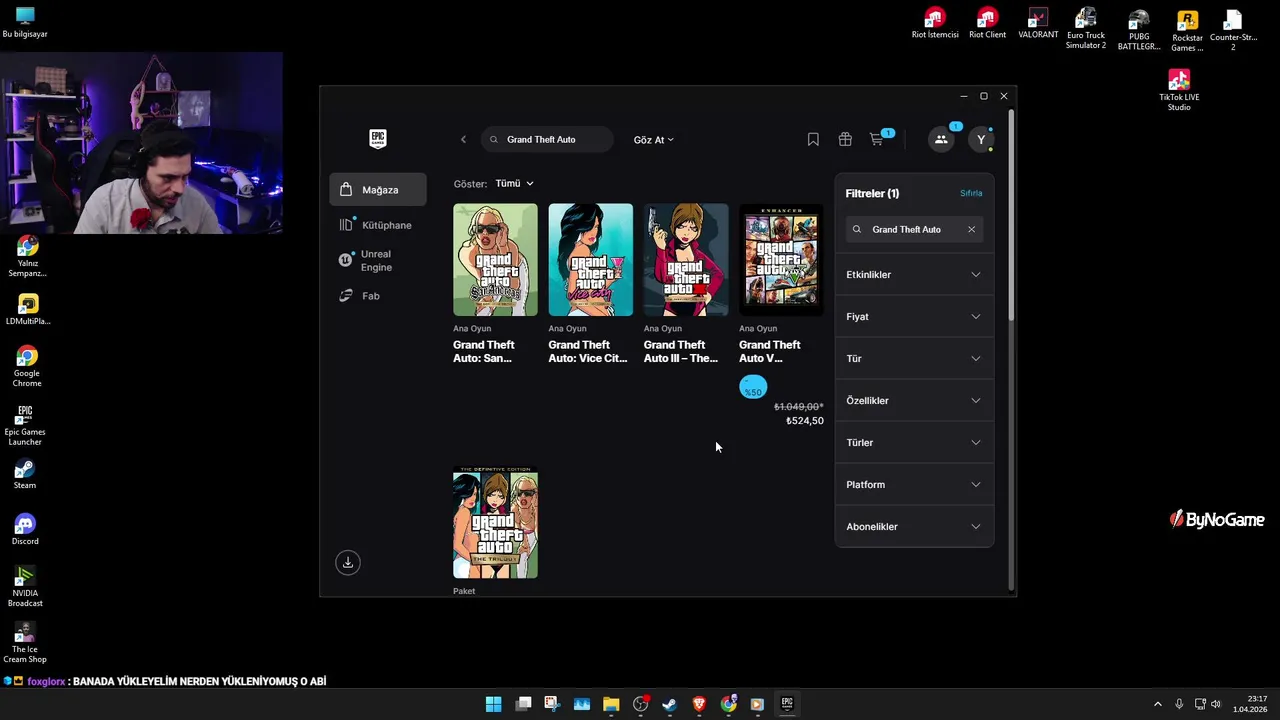Open Brave browser from taskbar
Image resolution: width=1280 pixels, height=720 pixels.
[x=699, y=704]
